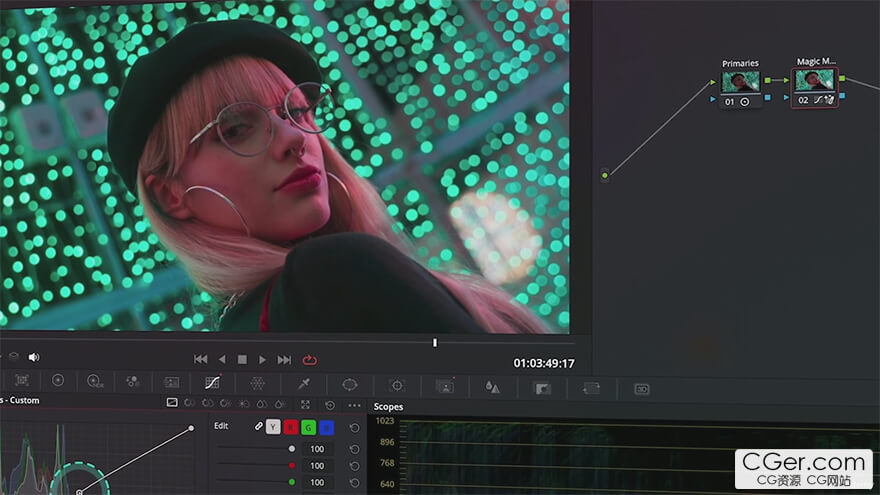Viewport: 880px width, 495px height.
Task: Switch to Lum vs Sat curve
Action: [244, 404]
